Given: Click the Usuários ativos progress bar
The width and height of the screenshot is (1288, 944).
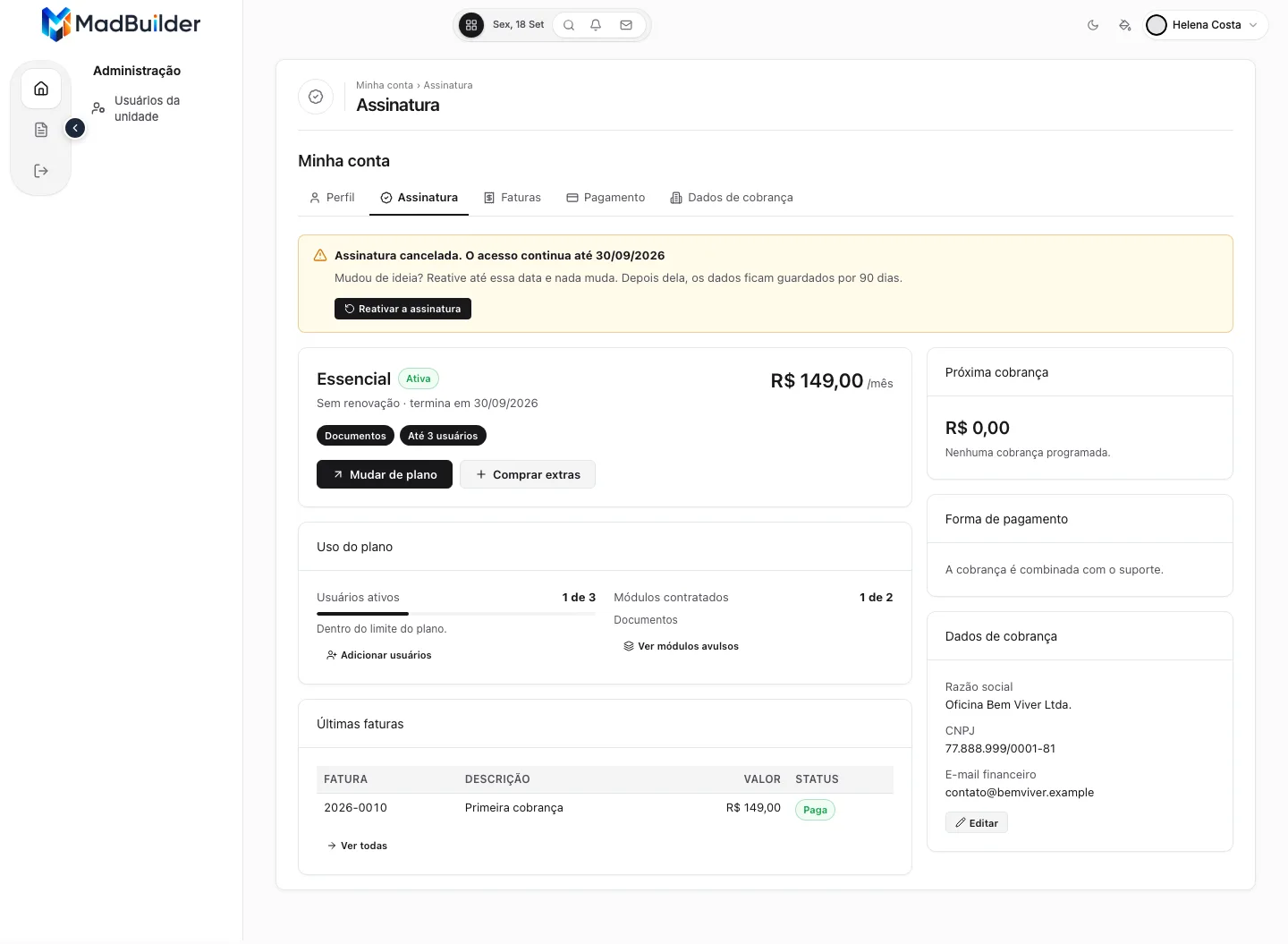Looking at the screenshot, I should click(456, 614).
